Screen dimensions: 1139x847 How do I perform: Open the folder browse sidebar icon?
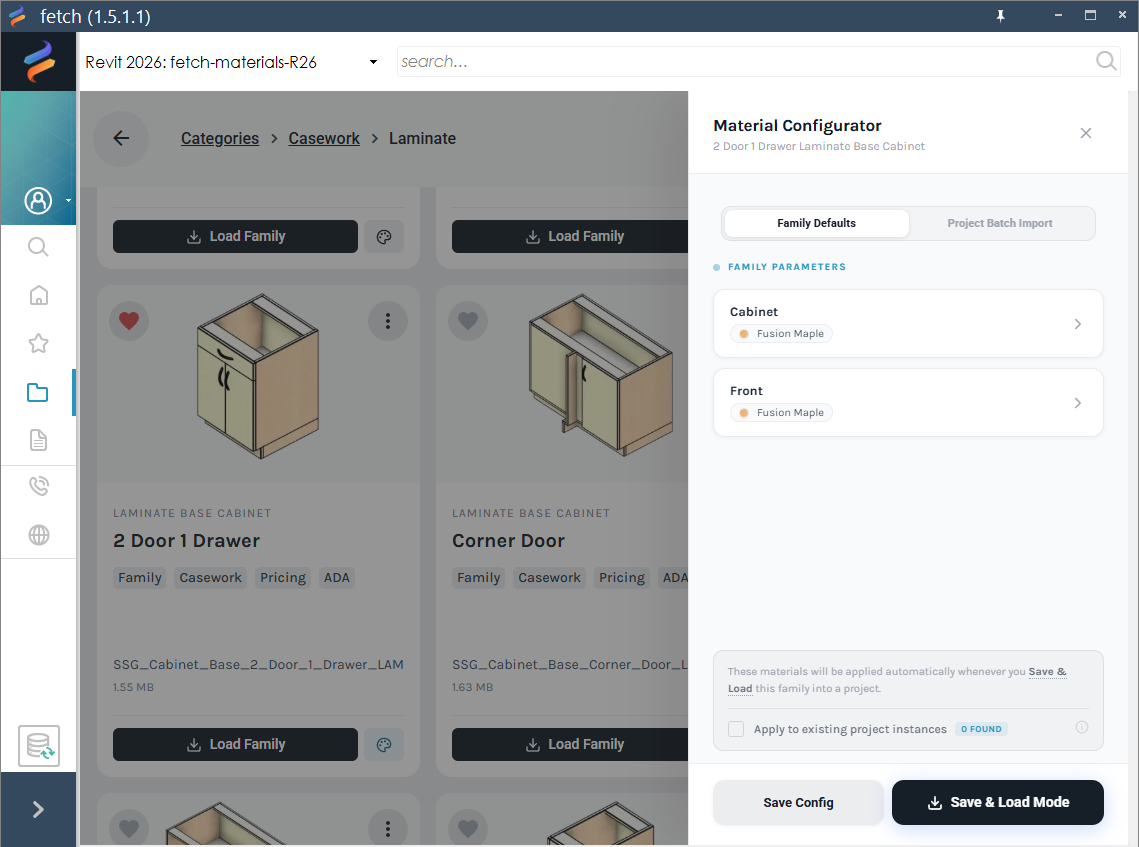coord(38,392)
